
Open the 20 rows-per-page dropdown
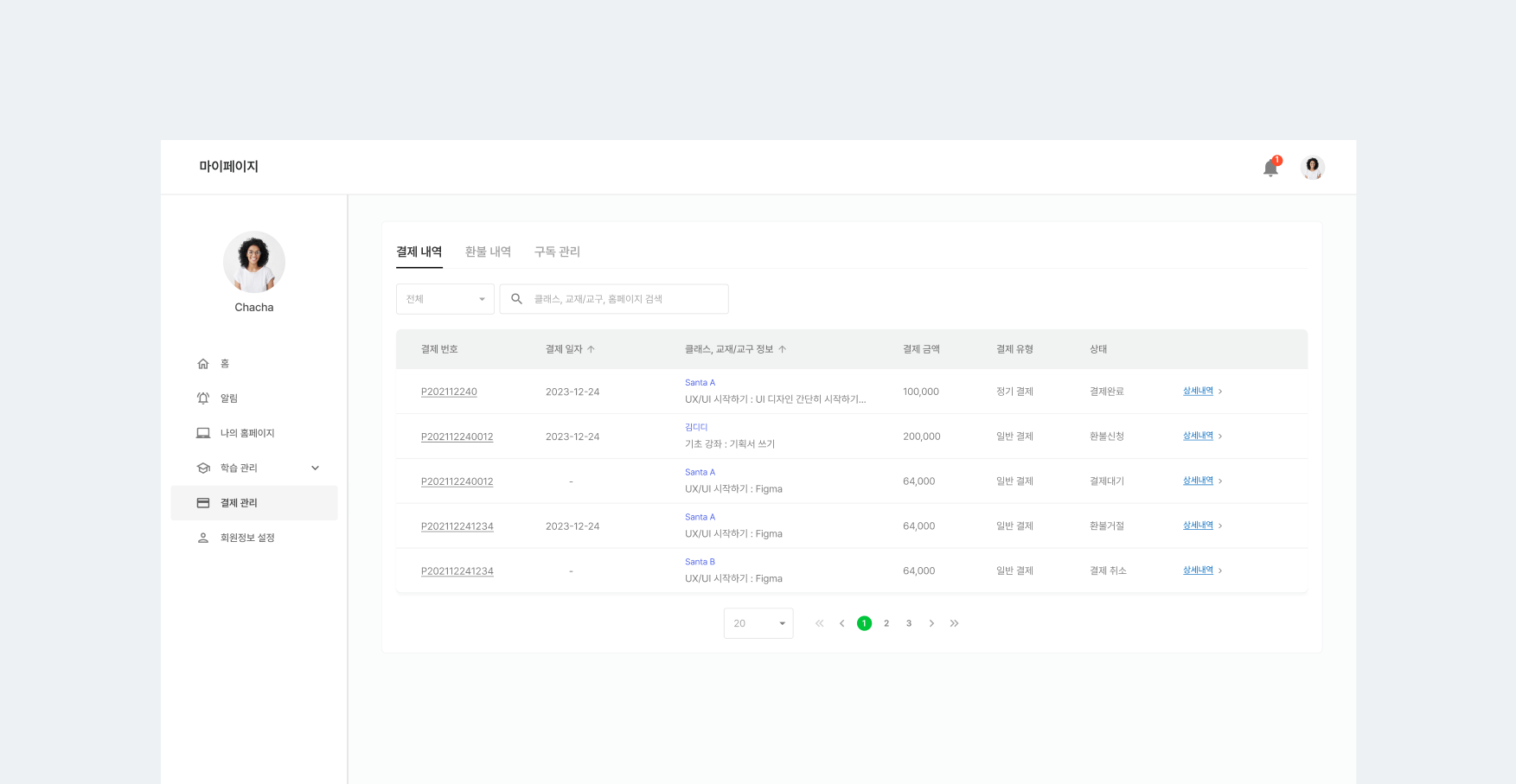pyautogui.click(x=758, y=623)
